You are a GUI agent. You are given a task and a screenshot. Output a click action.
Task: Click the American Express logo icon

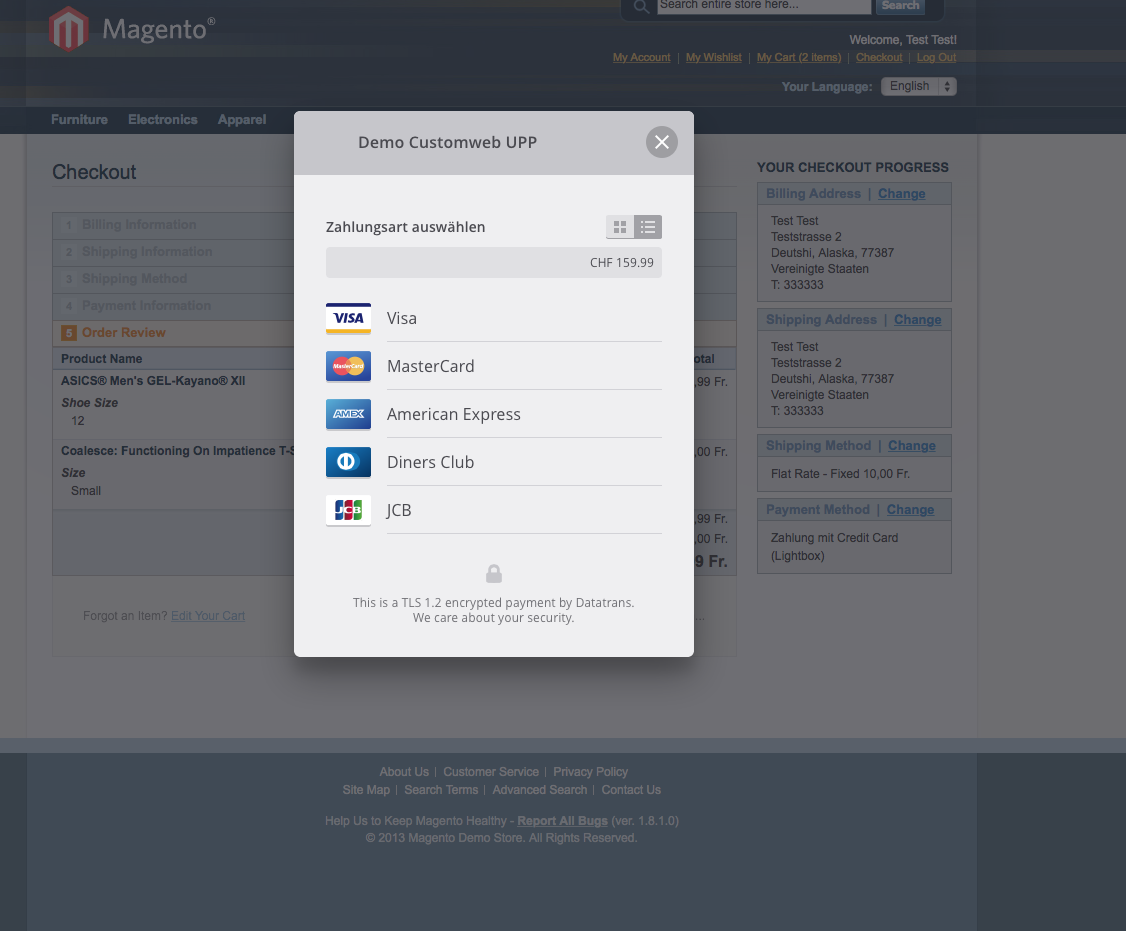348,414
